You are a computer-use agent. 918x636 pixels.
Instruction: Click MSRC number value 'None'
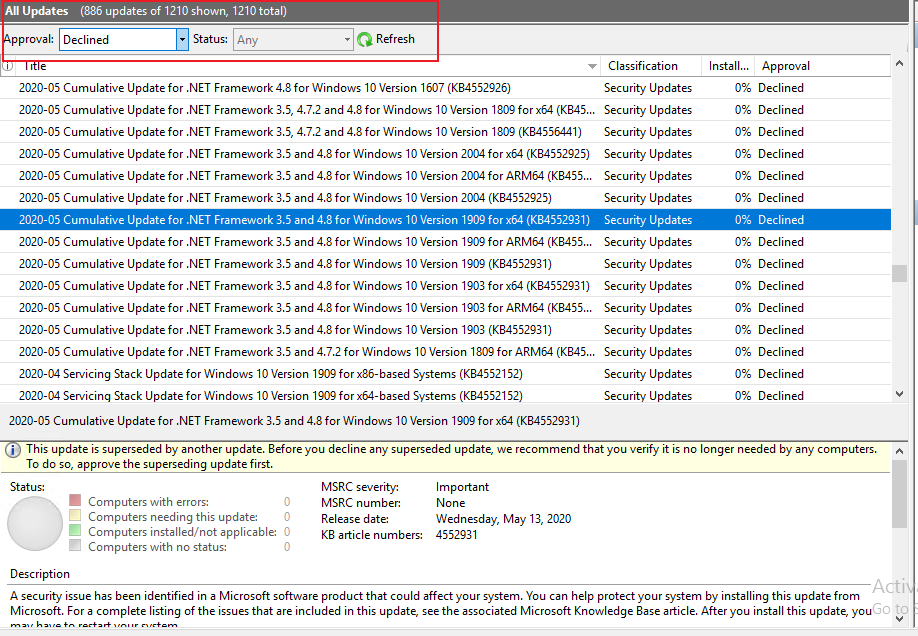(x=450, y=503)
